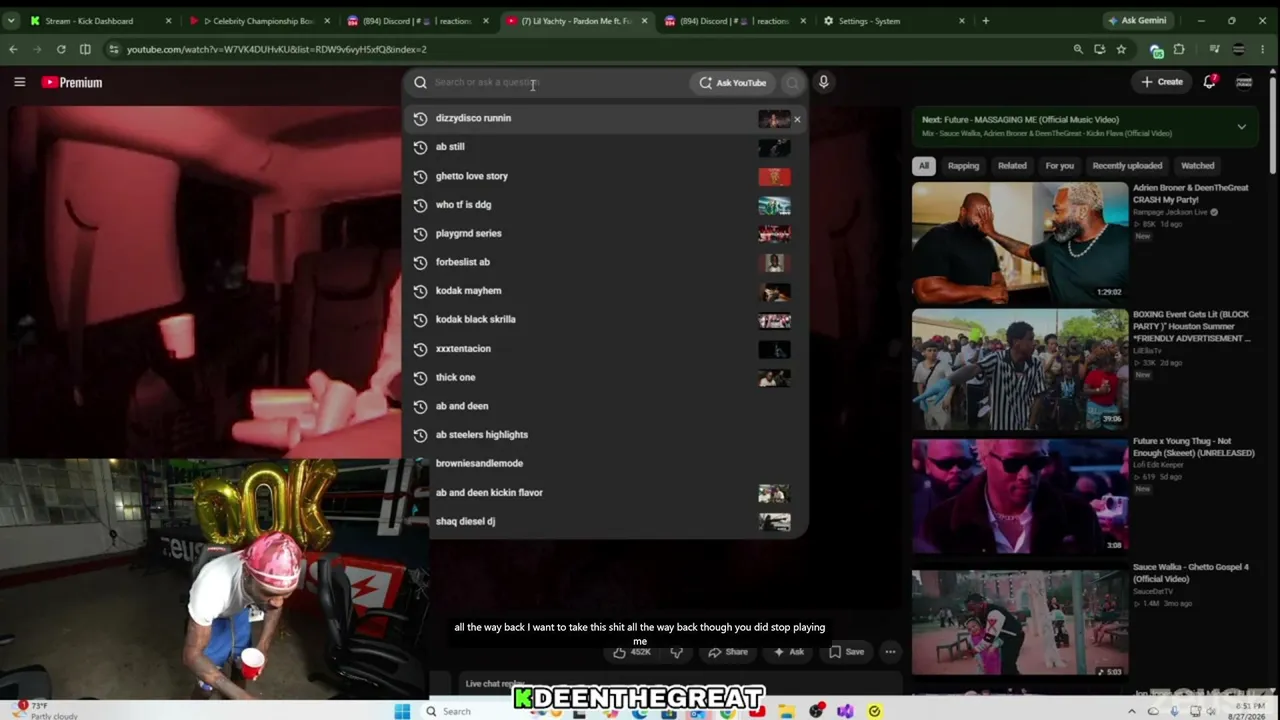Select the 'For you' filter chip
Image resolution: width=1280 pixels, height=720 pixels.
coord(1059,166)
